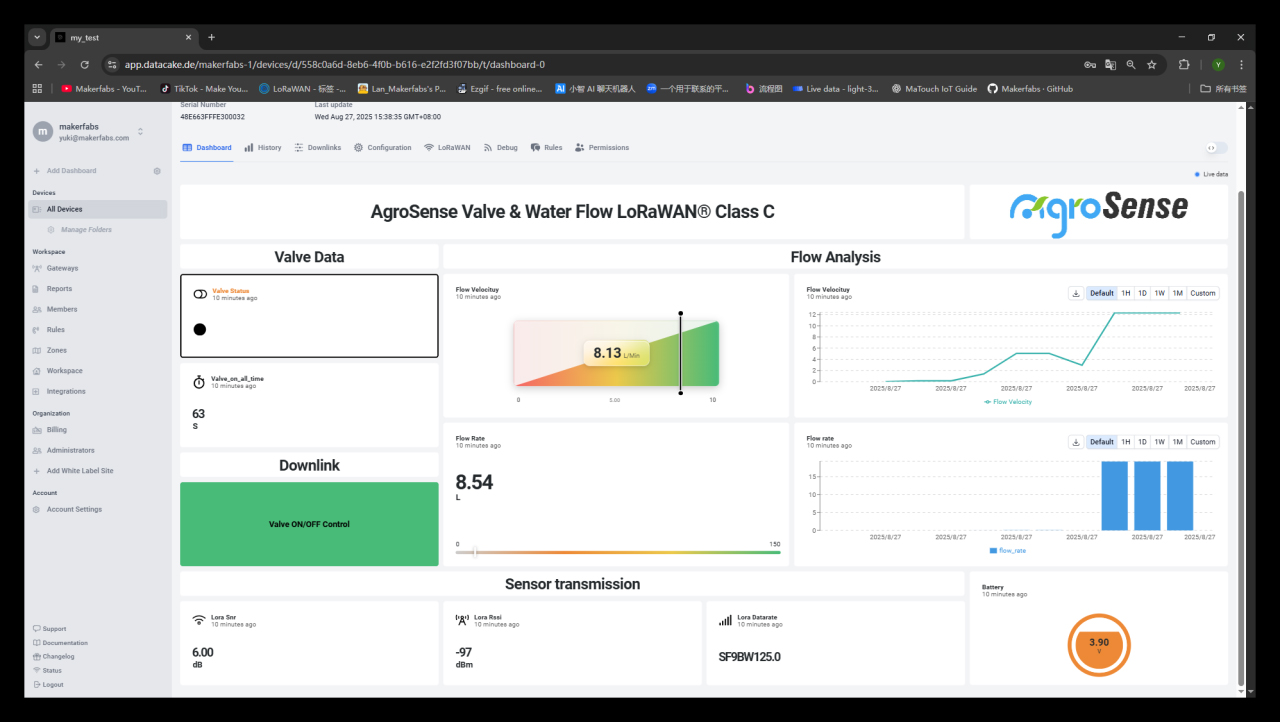The height and width of the screenshot is (722, 1280).
Task: Click Add Dashboard in the sidebar
Action: [x=71, y=171]
